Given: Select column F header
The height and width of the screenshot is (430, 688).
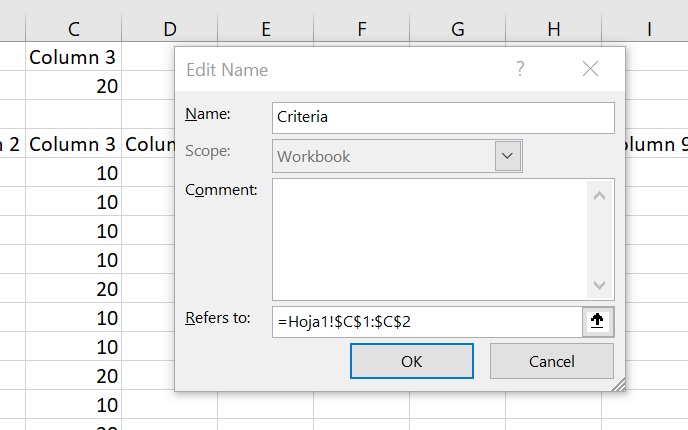Looking at the screenshot, I should pos(361,30).
